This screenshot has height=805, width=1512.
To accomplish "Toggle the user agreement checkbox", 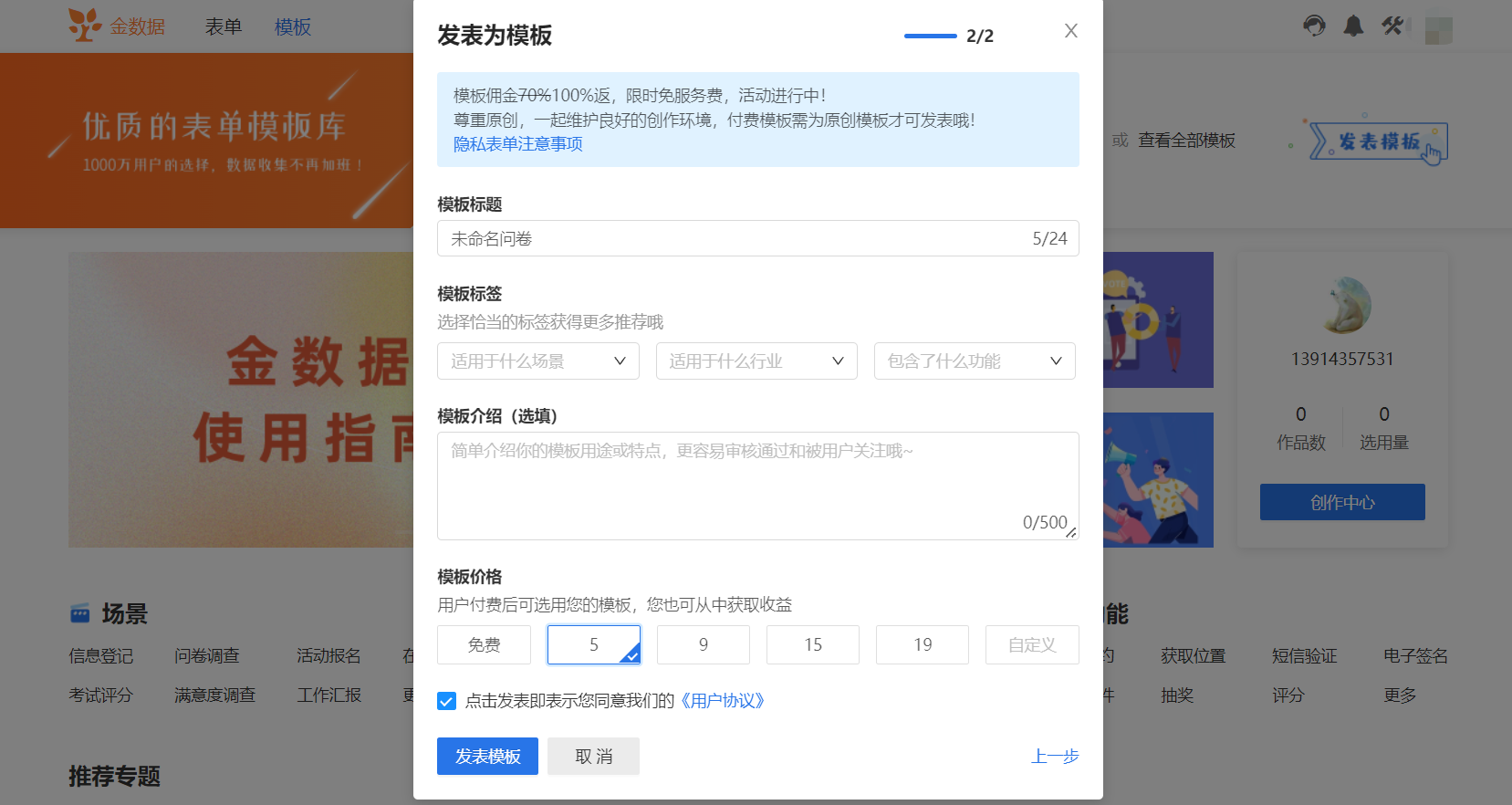I will click(446, 701).
